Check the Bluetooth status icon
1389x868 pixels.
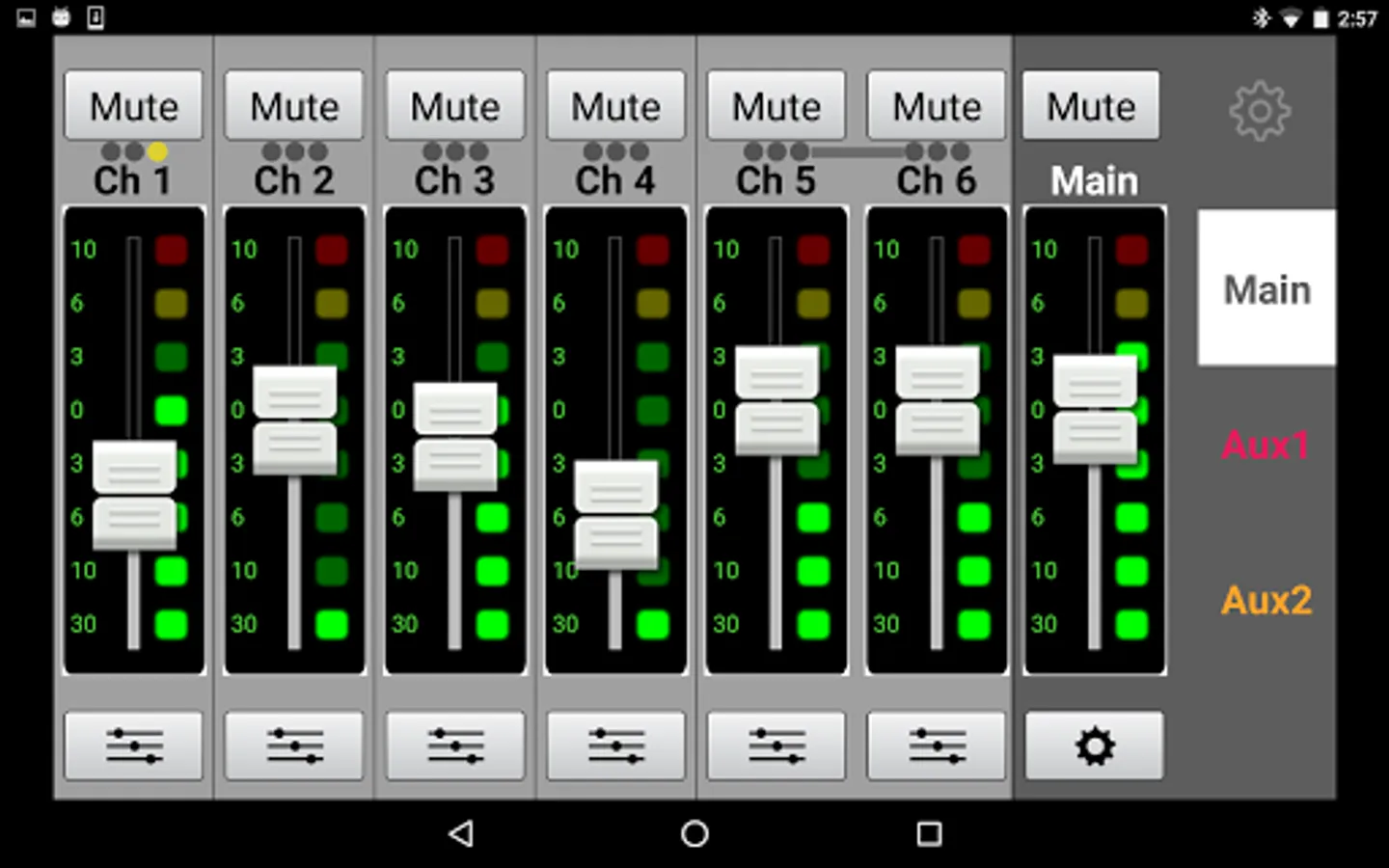pyautogui.click(x=1261, y=17)
